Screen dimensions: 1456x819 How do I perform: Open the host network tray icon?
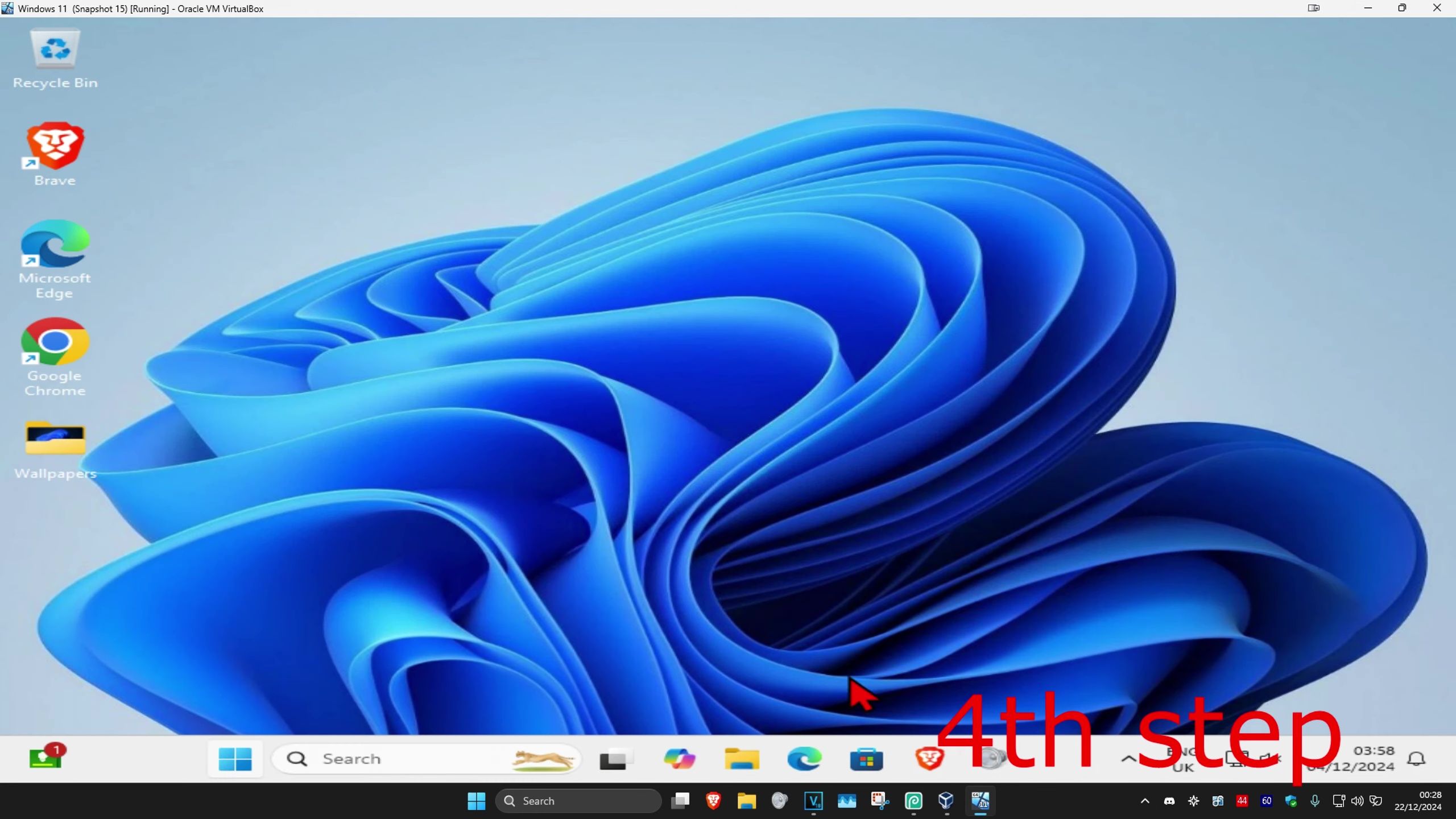pyautogui.click(x=1339, y=801)
